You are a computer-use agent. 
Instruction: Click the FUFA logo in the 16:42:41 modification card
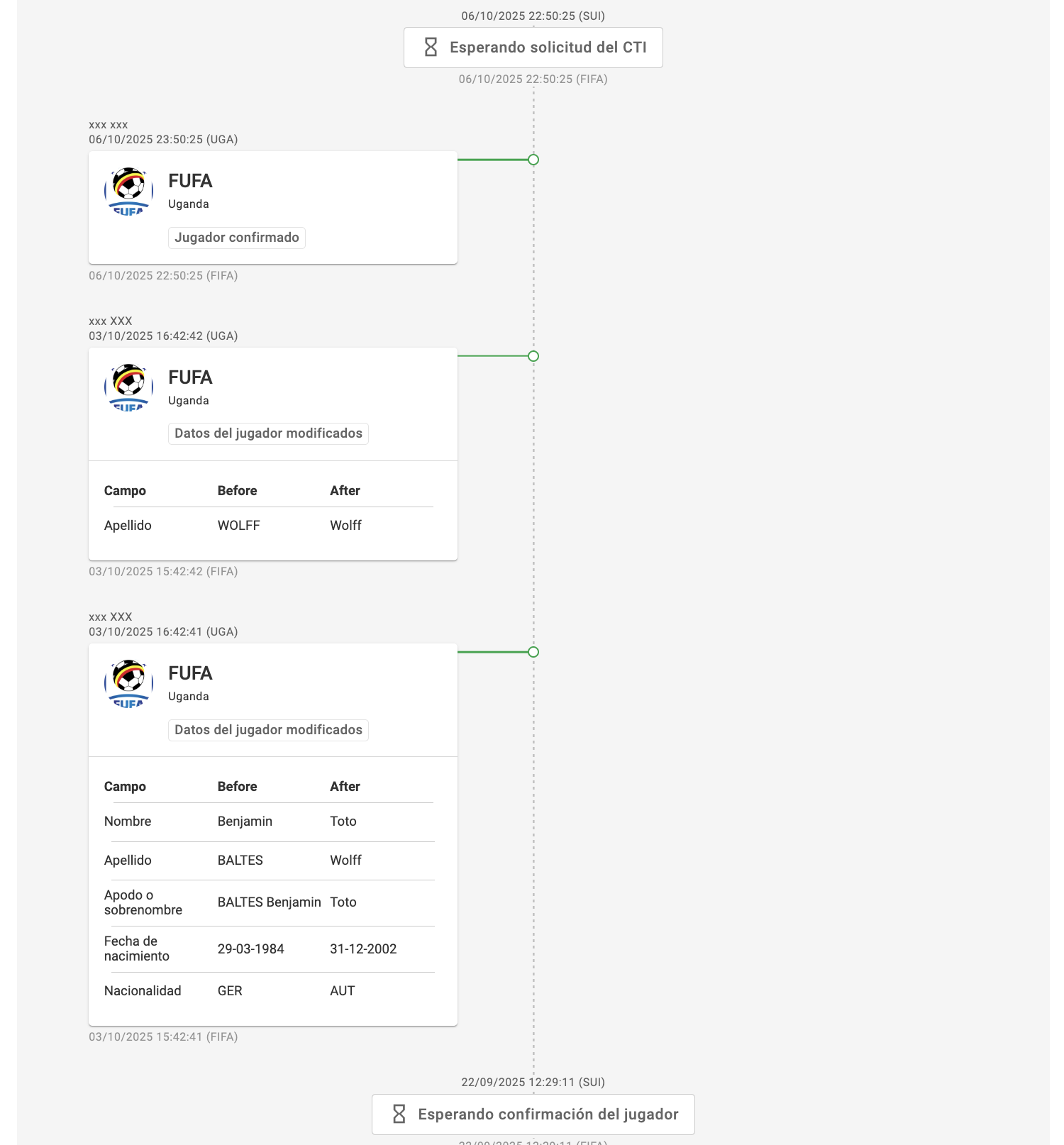(129, 685)
